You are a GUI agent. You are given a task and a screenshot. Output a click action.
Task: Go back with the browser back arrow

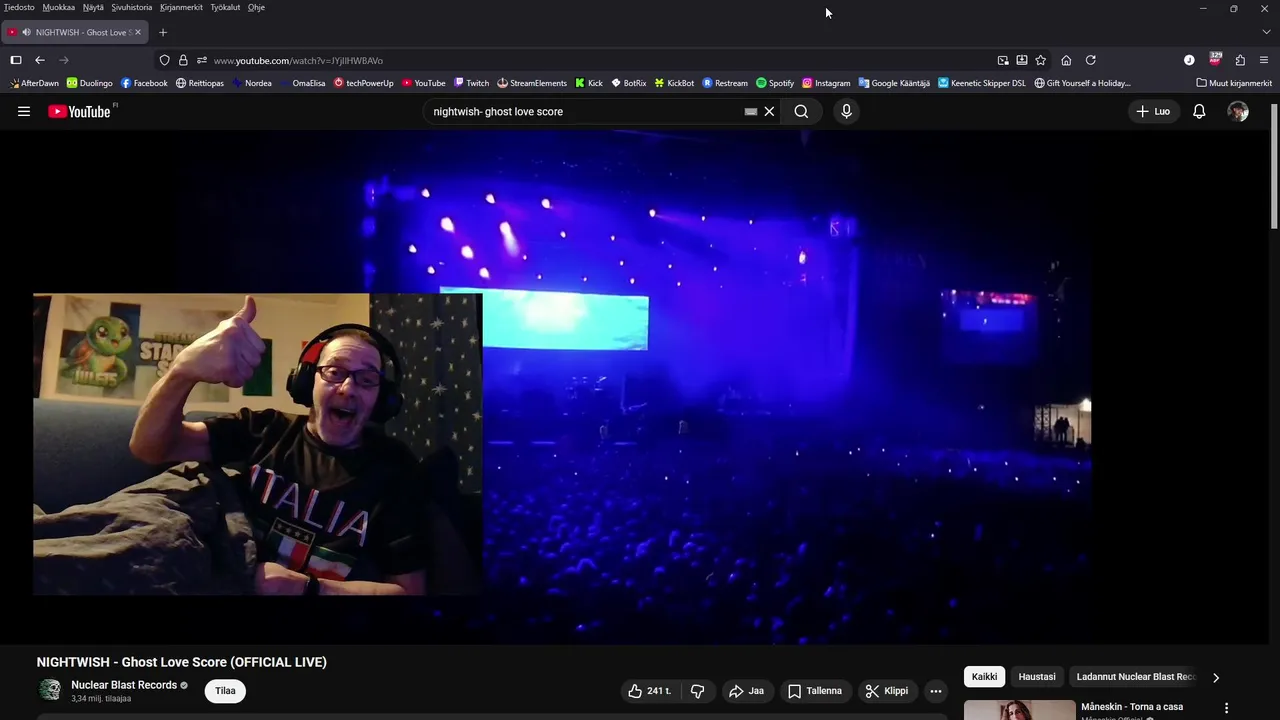coord(40,60)
